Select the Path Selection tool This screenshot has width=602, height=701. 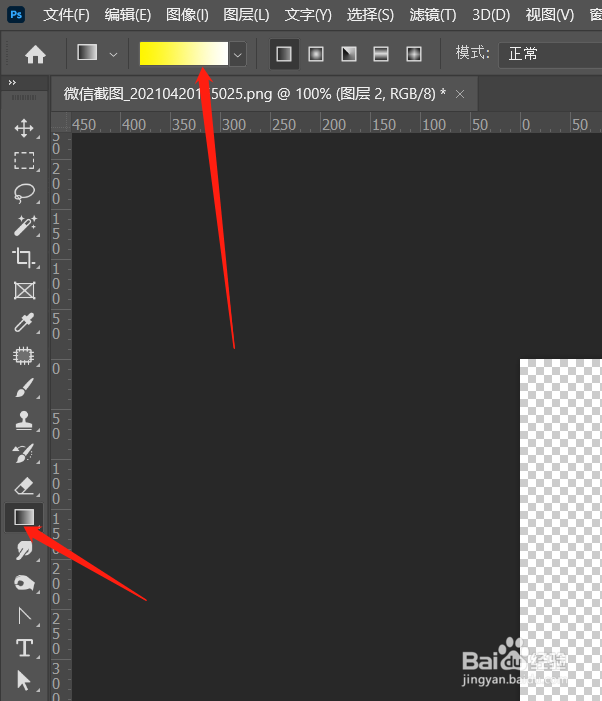tap(24, 680)
